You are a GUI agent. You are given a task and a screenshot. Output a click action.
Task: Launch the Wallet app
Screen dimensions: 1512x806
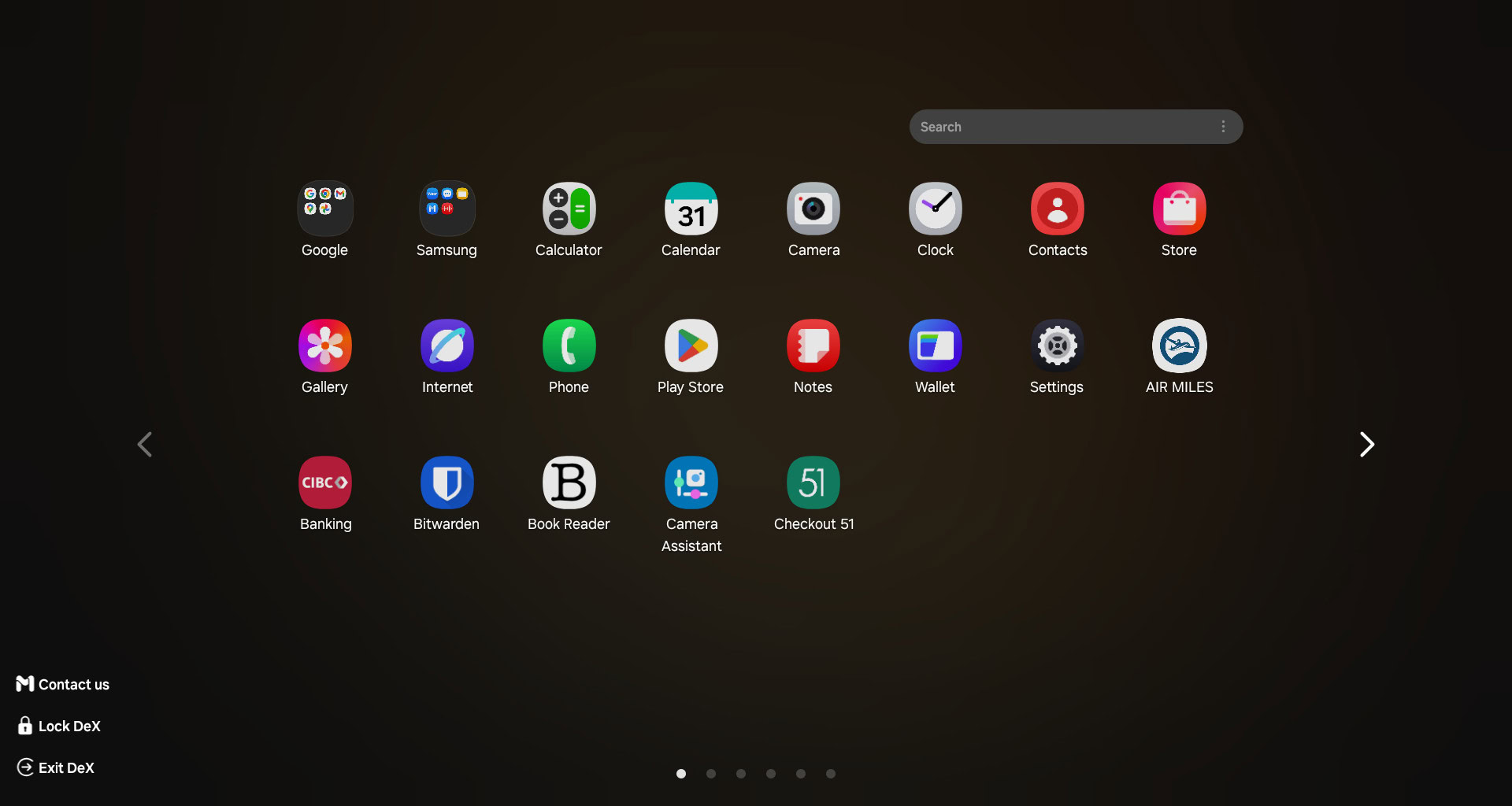click(x=936, y=346)
